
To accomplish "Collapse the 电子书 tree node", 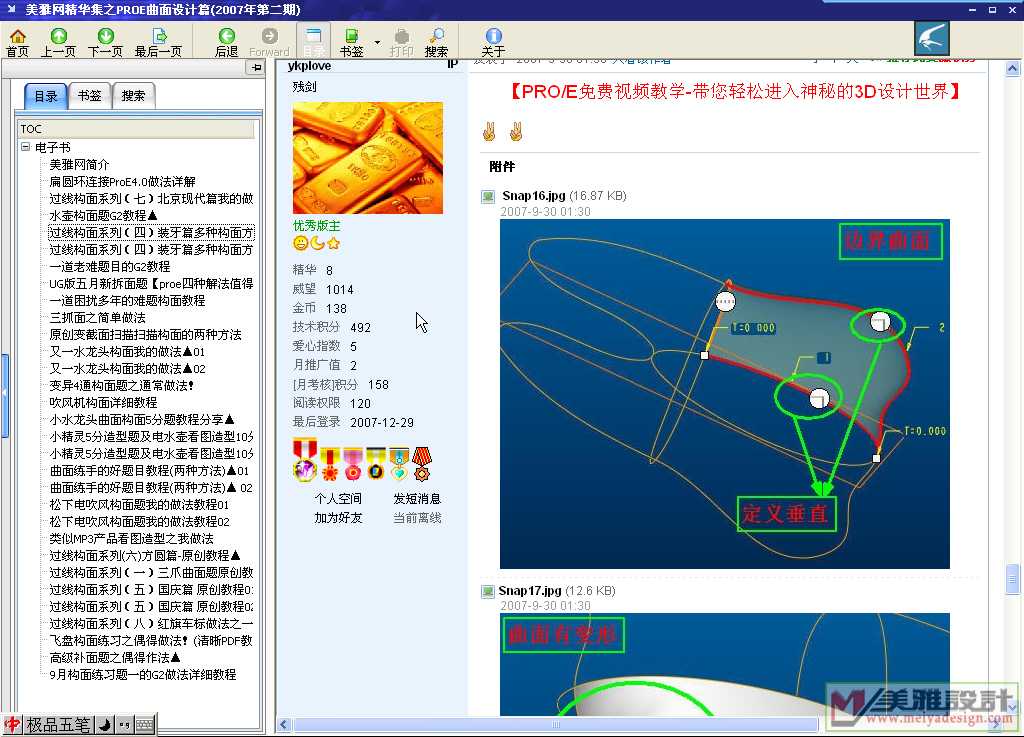I will (x=25, y=147).
